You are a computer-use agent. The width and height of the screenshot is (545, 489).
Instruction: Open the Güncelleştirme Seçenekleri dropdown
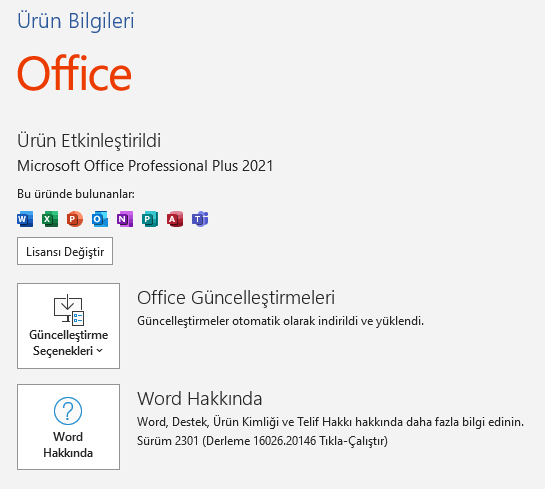pos(68,326)
